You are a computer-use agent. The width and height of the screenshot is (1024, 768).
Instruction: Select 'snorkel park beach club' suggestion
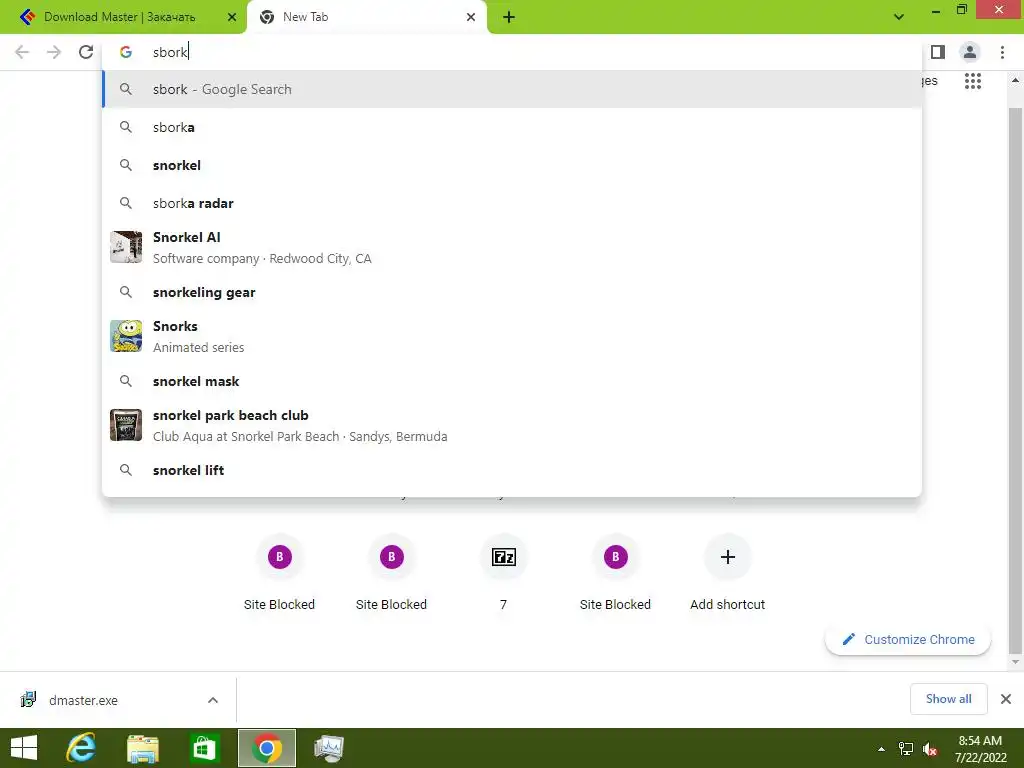pyautogui.click(x=512, y=425)
